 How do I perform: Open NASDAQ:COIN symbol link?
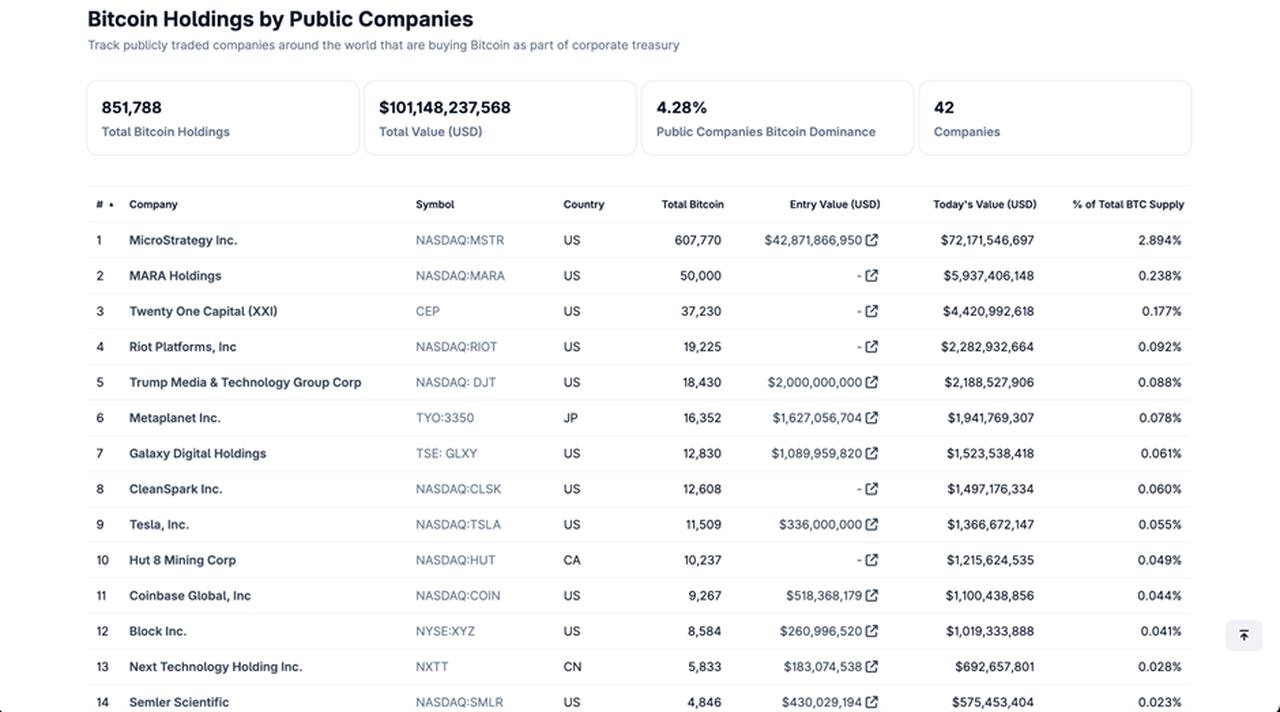point(459,595)
